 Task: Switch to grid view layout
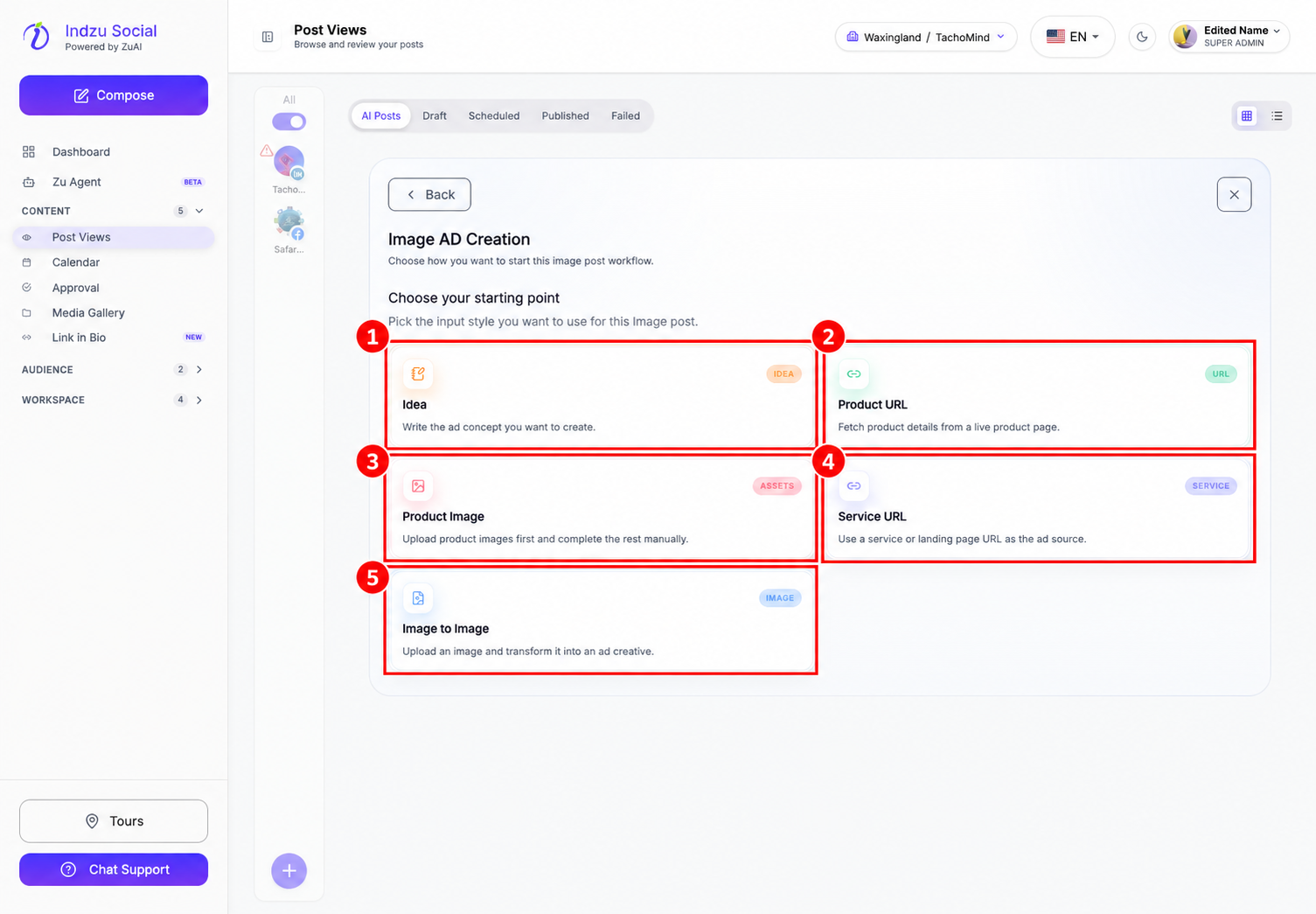1247,115
